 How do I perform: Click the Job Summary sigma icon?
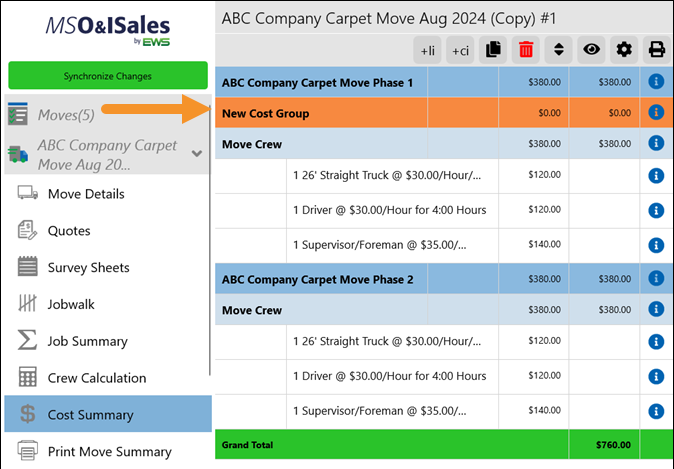28,341
